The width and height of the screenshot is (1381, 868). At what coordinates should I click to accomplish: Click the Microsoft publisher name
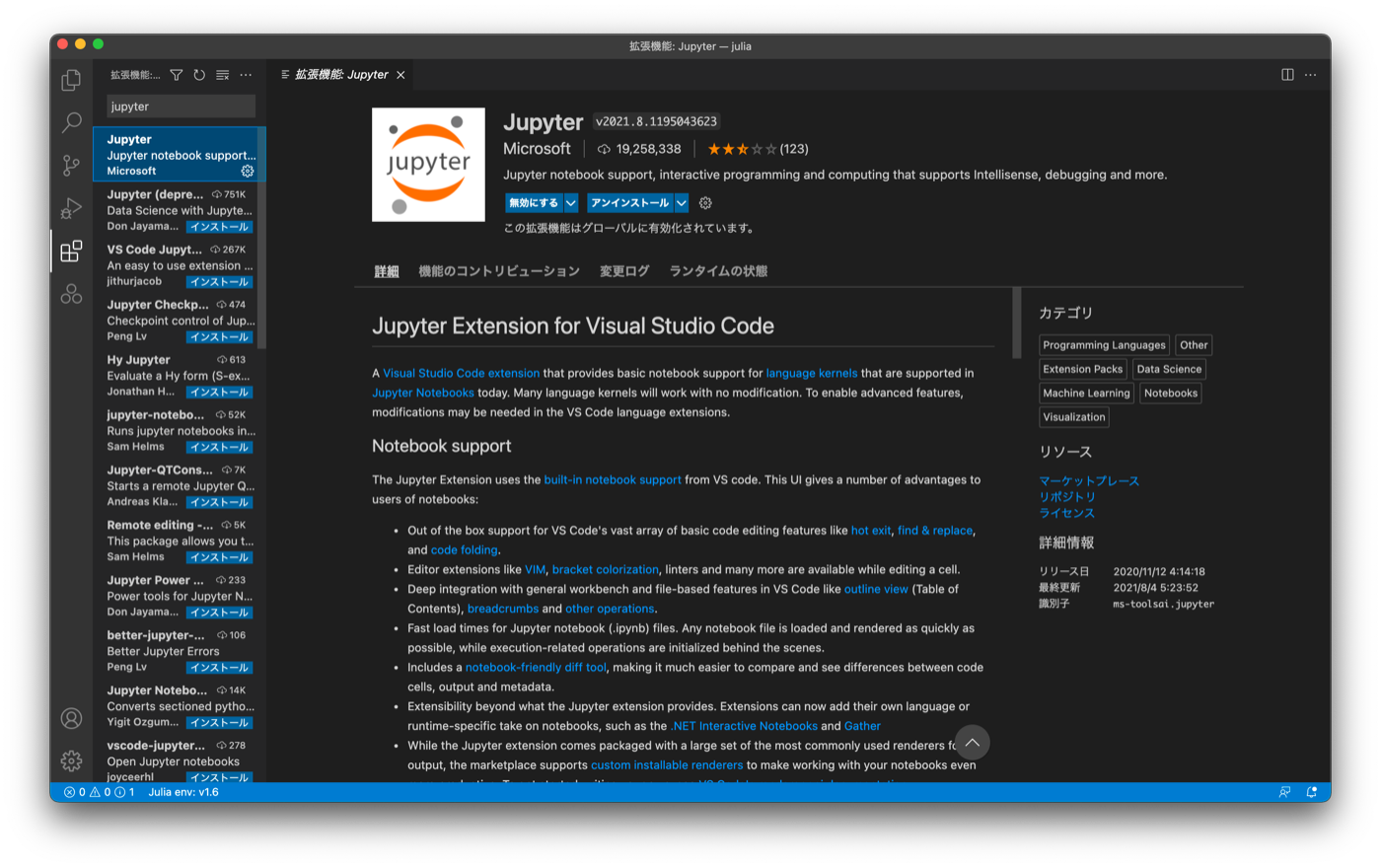point(537,149)
